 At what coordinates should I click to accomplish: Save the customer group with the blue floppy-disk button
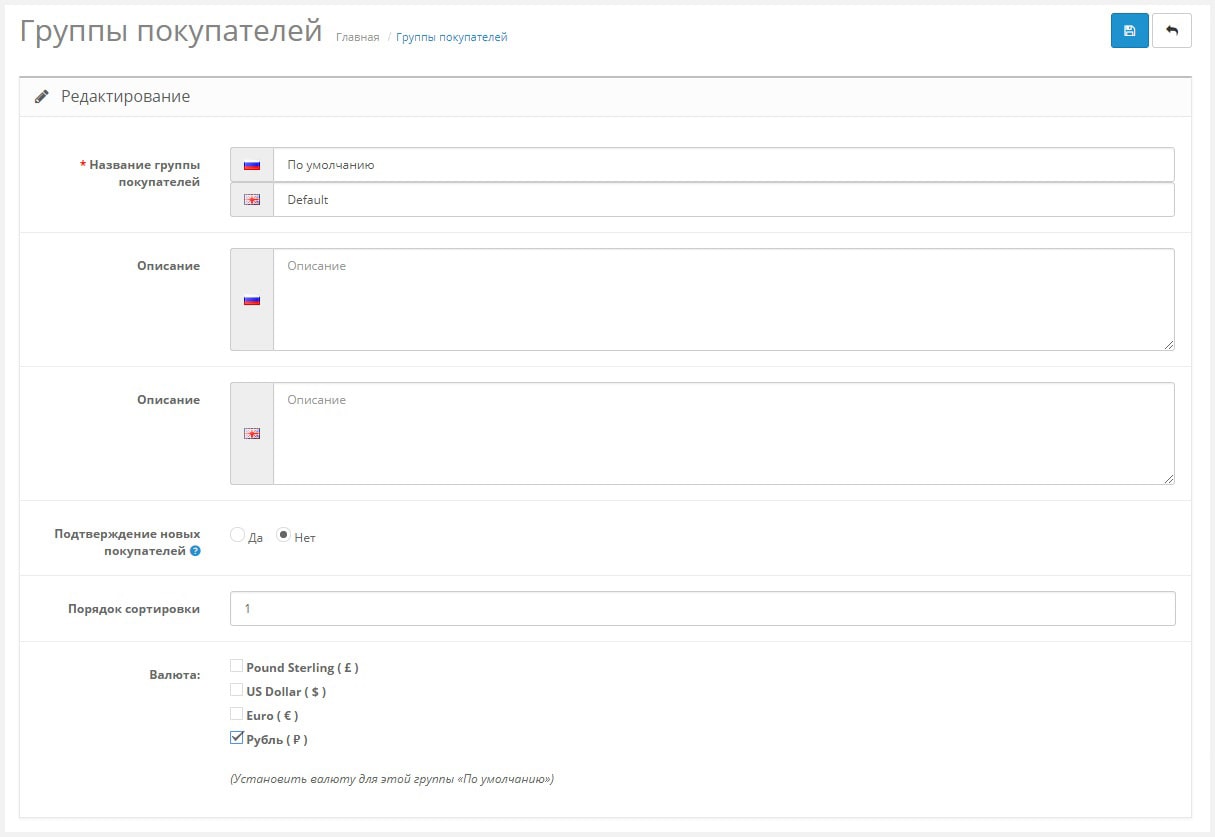pyautogui.click(x=1129, y=31)
